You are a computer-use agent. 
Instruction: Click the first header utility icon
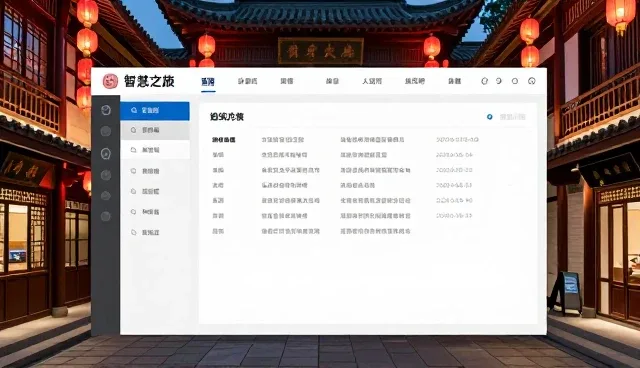[x=484, y=81]
